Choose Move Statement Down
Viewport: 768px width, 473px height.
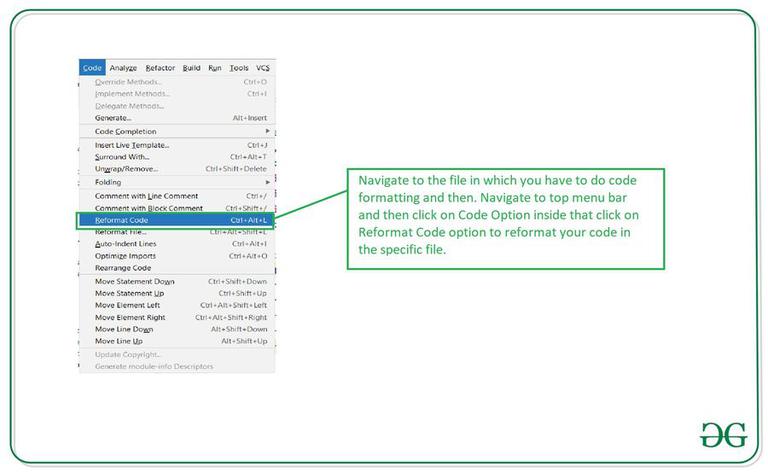pos(176,282)
